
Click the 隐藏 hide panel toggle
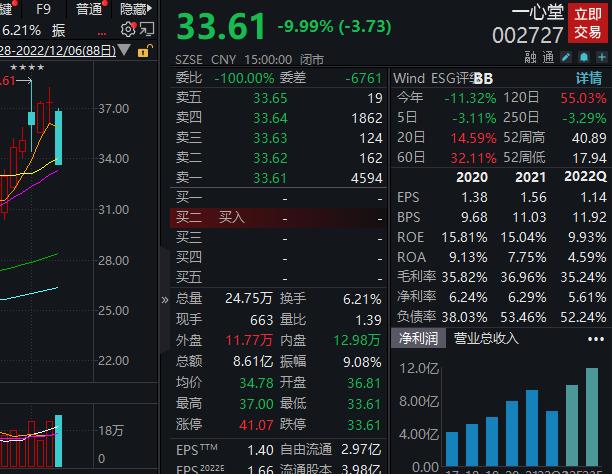[135, 9]
